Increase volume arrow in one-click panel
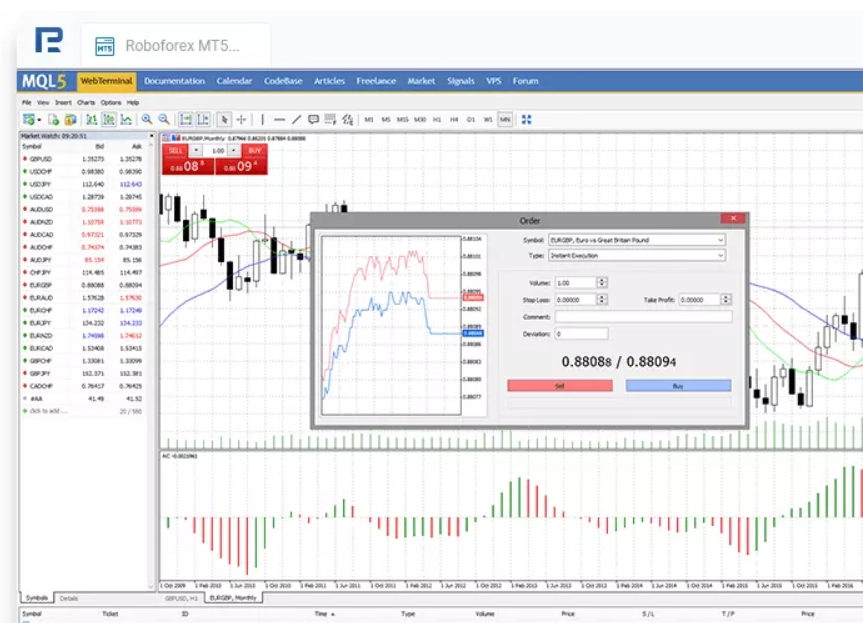Screen dimensions: 863x623 234,151
